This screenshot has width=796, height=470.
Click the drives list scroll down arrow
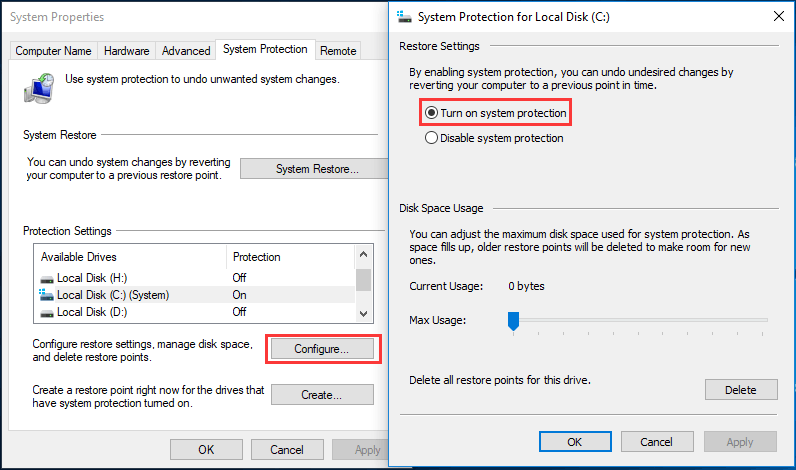(363, 314)
